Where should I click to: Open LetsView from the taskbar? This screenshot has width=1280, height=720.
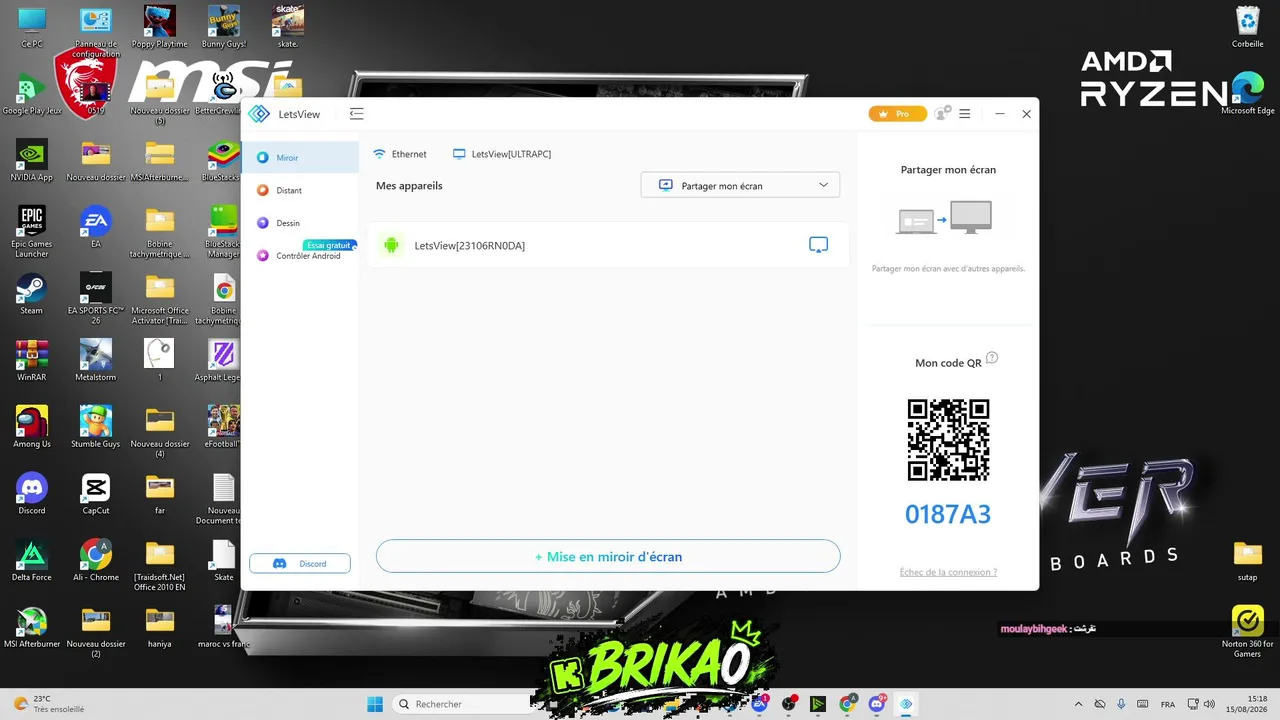tap(906, 704)
